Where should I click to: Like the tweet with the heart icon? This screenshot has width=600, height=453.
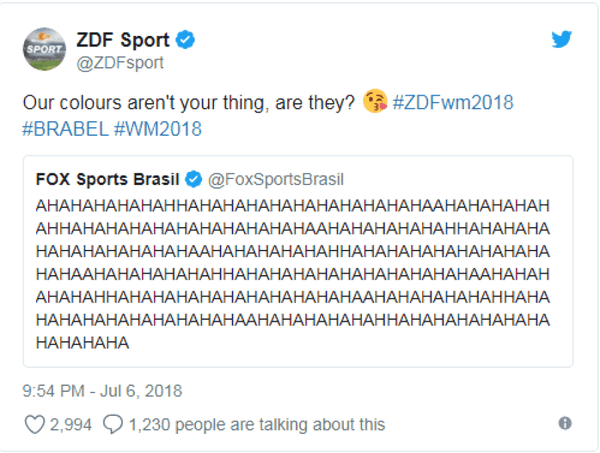(x=34, y=425)
